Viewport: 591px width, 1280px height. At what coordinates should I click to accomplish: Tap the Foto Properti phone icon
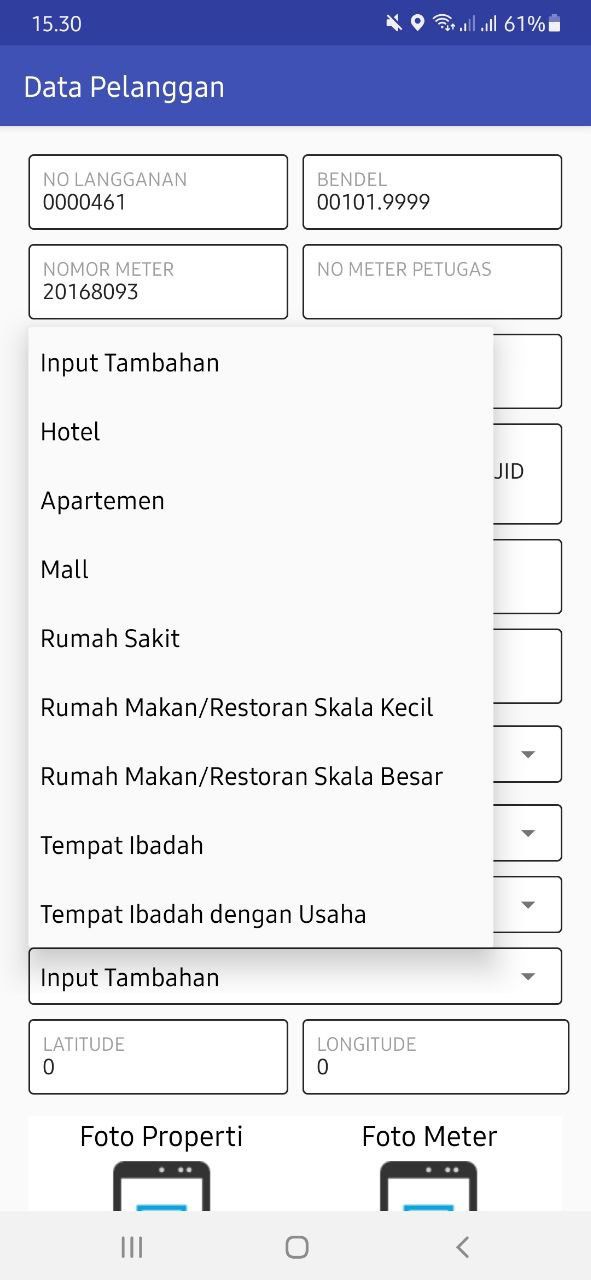coord(161,1186)
